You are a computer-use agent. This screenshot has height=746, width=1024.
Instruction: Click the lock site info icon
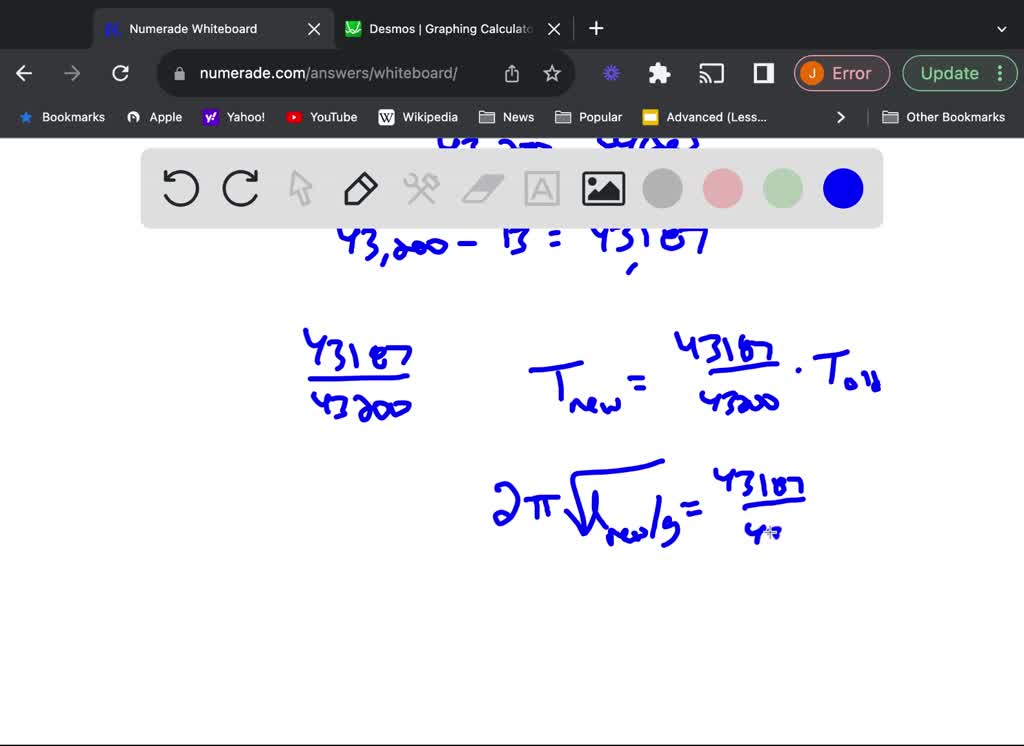pyautogui.click(x=180, y=74)
